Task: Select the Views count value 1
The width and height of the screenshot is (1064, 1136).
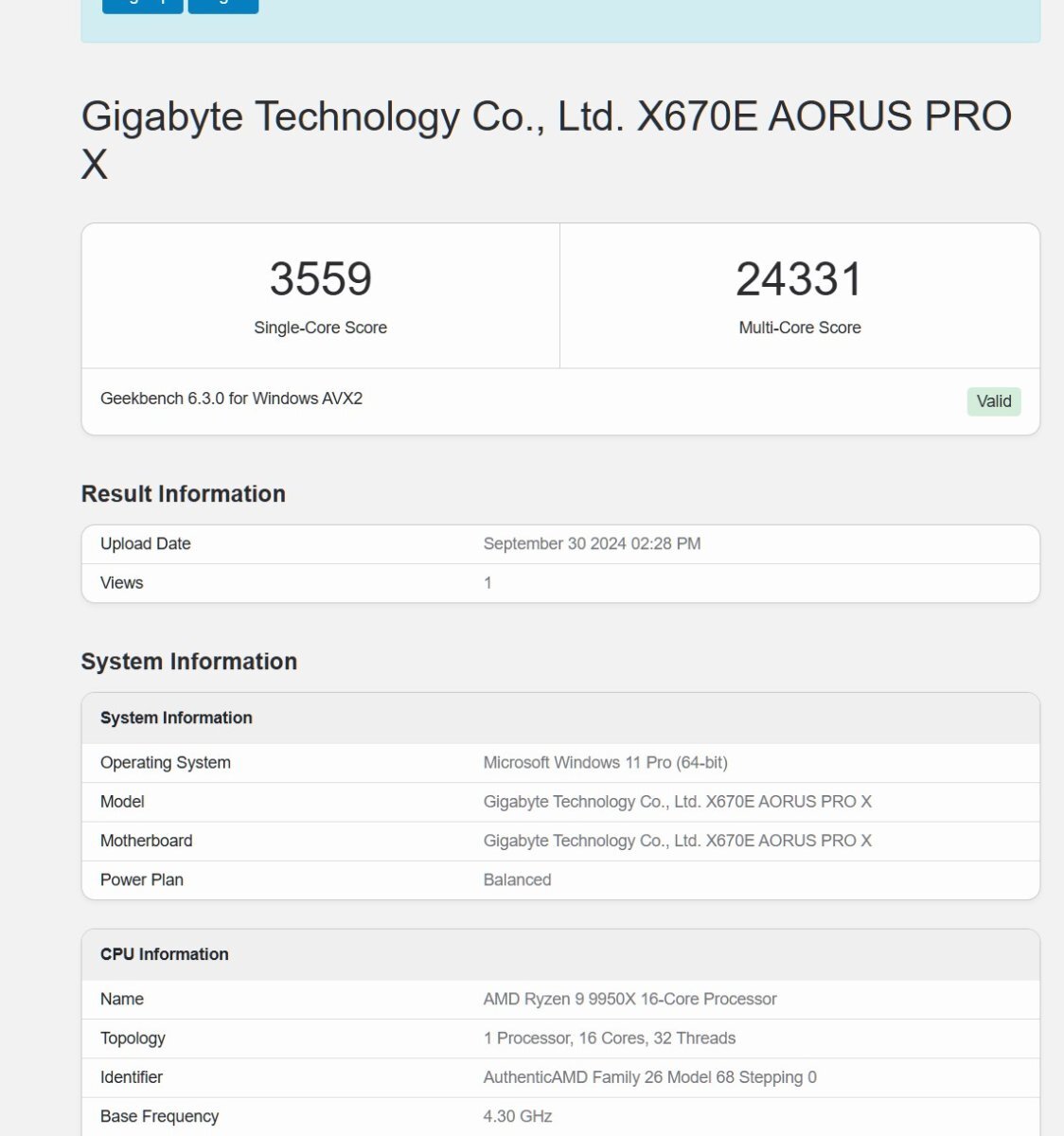Action: click(488, 583)
